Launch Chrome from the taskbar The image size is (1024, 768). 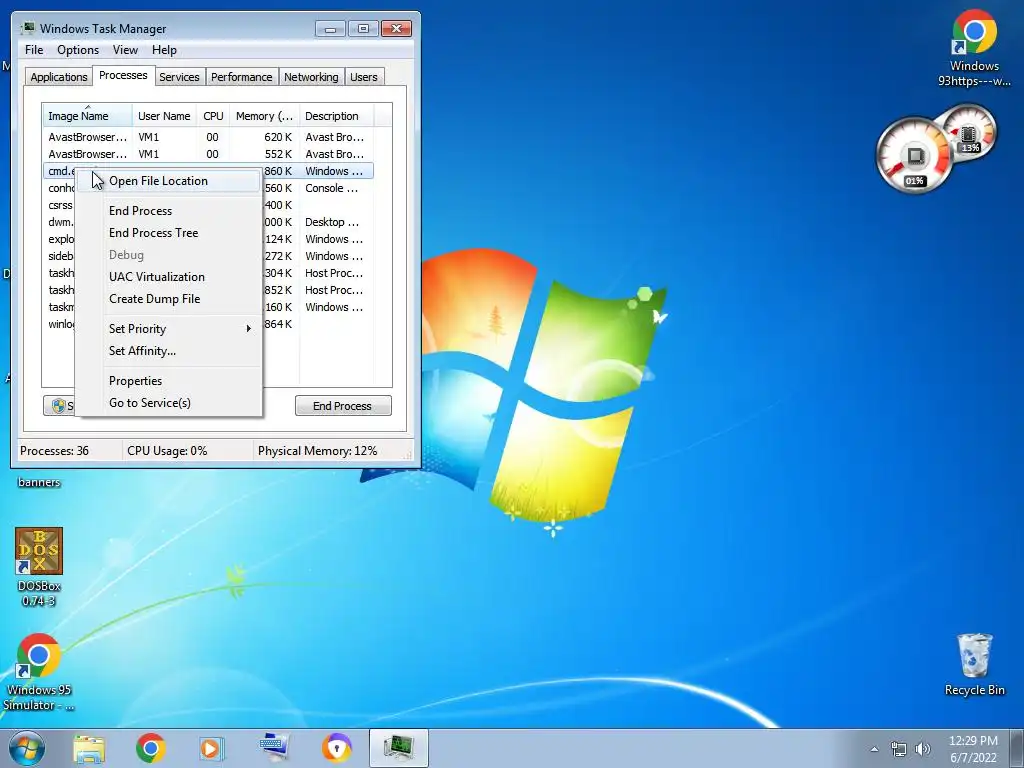tap(150, 748)
